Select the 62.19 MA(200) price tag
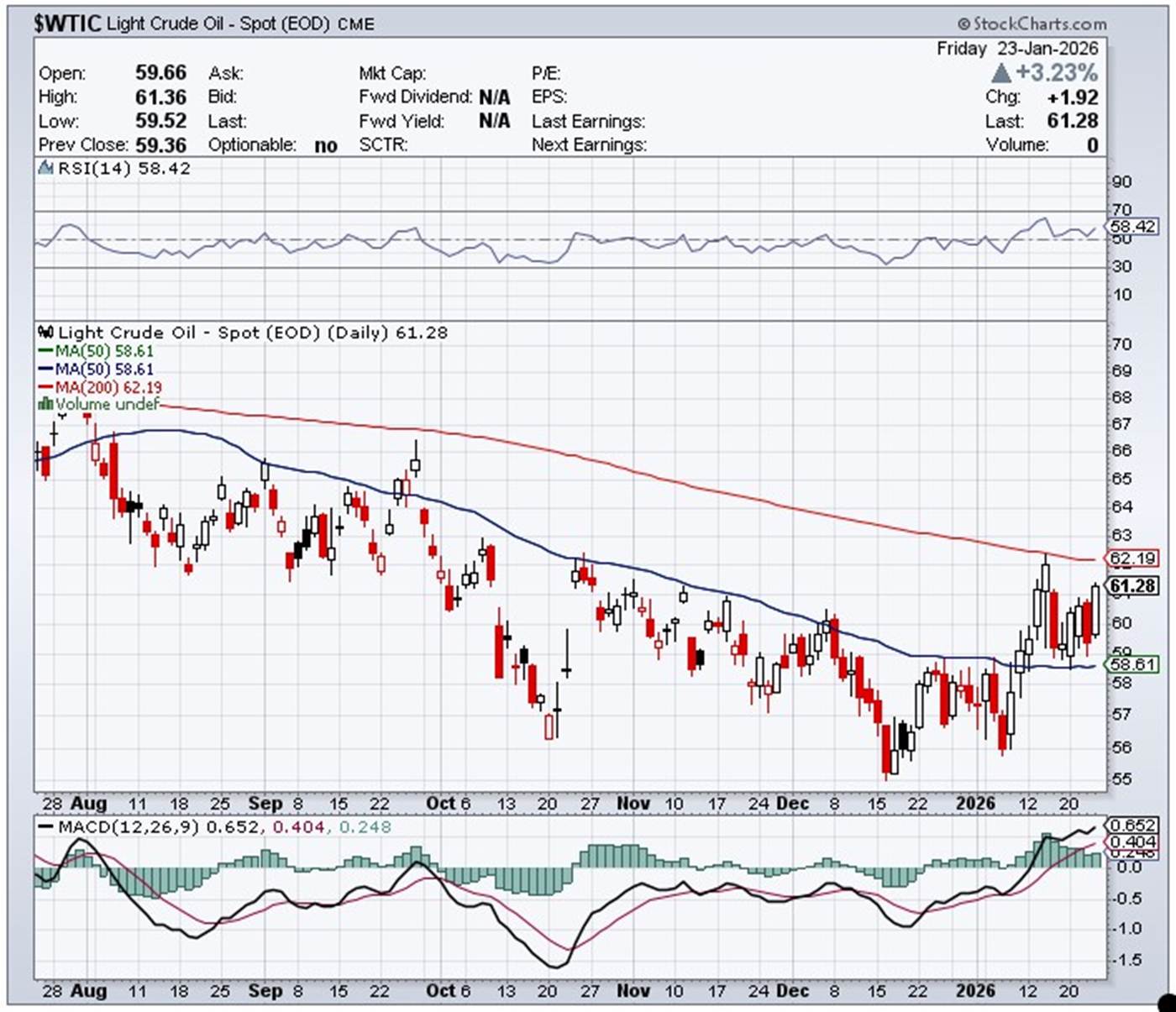Image resolution: width=1176 pixels, height=1012 pixels. [x=1132, y=558]
